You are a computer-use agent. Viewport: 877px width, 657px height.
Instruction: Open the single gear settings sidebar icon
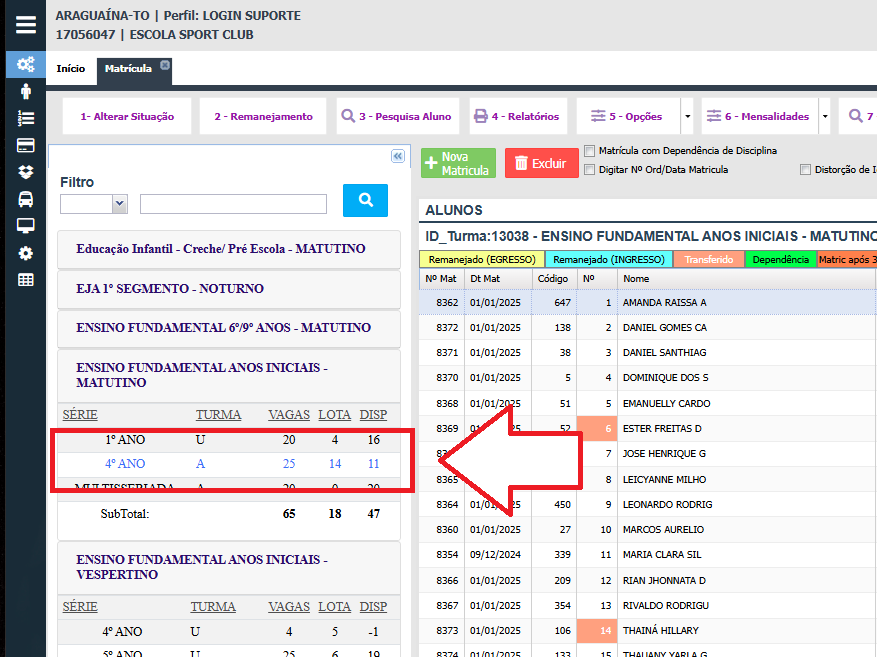[26, 253]
